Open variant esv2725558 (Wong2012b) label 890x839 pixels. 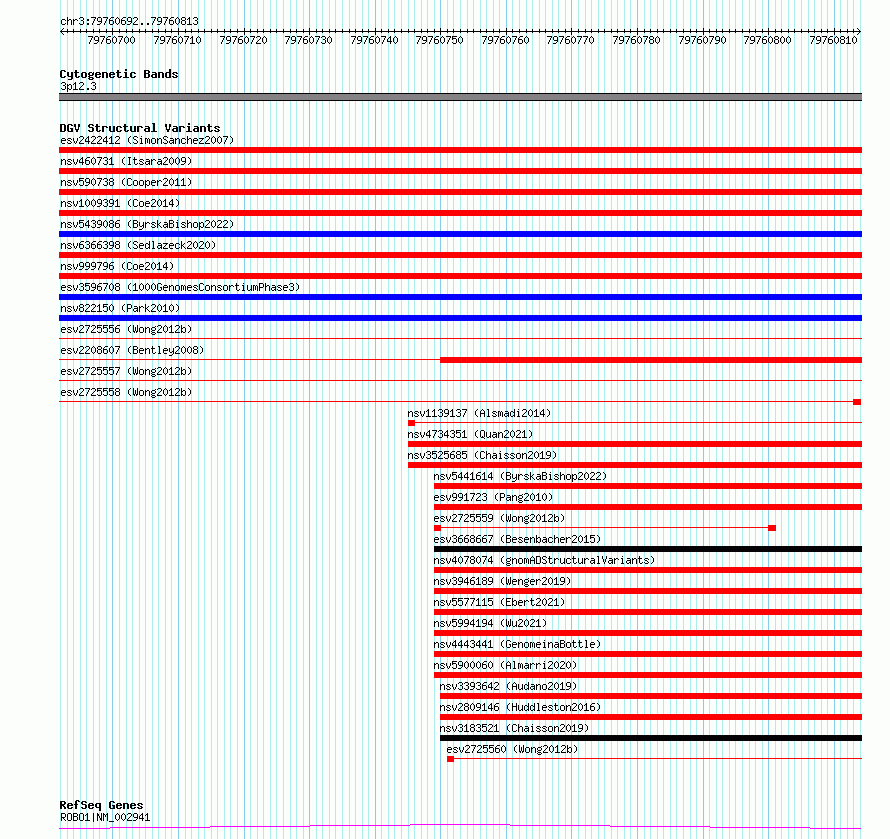(x=126, y=392)
